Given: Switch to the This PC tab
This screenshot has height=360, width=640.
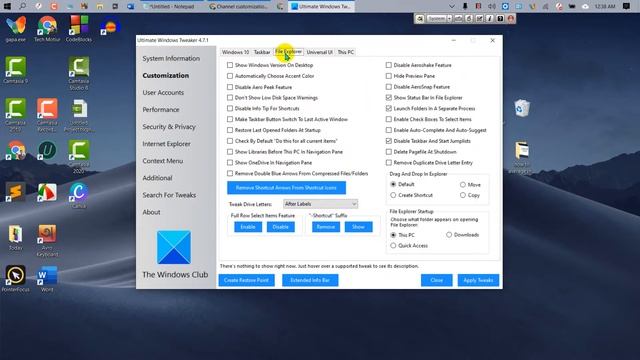Looking at the screenshot, I should pos(345,52).
